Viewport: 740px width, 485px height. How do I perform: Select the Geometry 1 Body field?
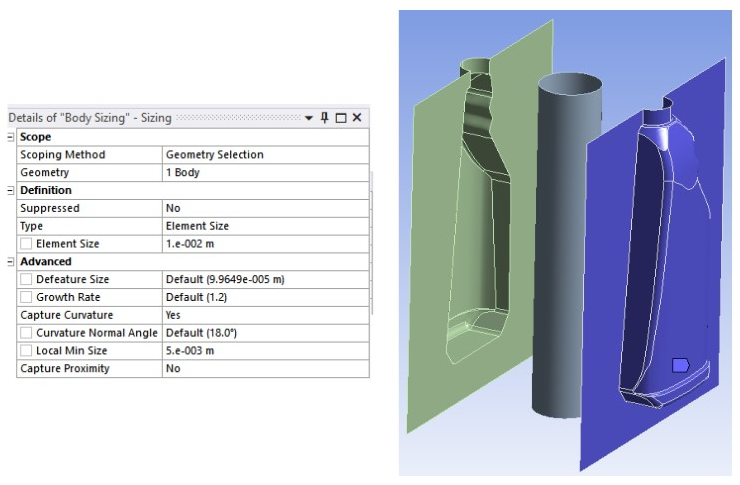click(x=264, y=173)
